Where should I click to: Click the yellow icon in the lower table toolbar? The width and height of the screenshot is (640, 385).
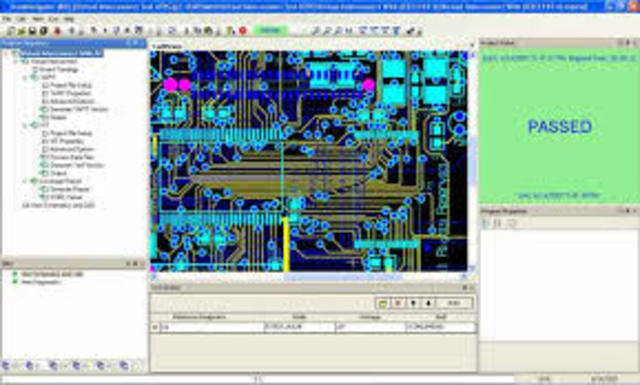(383, 303)
